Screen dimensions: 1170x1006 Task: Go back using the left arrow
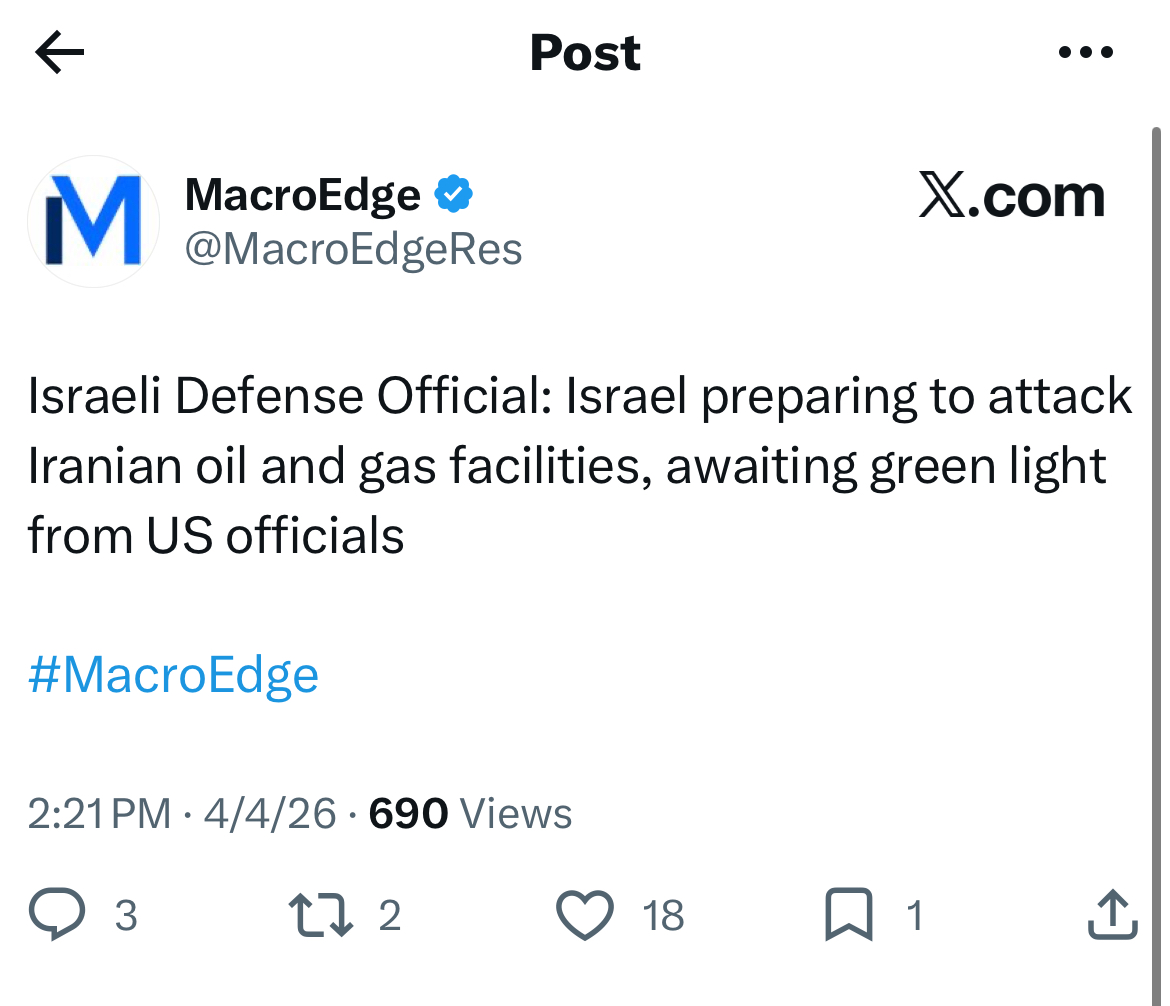click(59, 53)
